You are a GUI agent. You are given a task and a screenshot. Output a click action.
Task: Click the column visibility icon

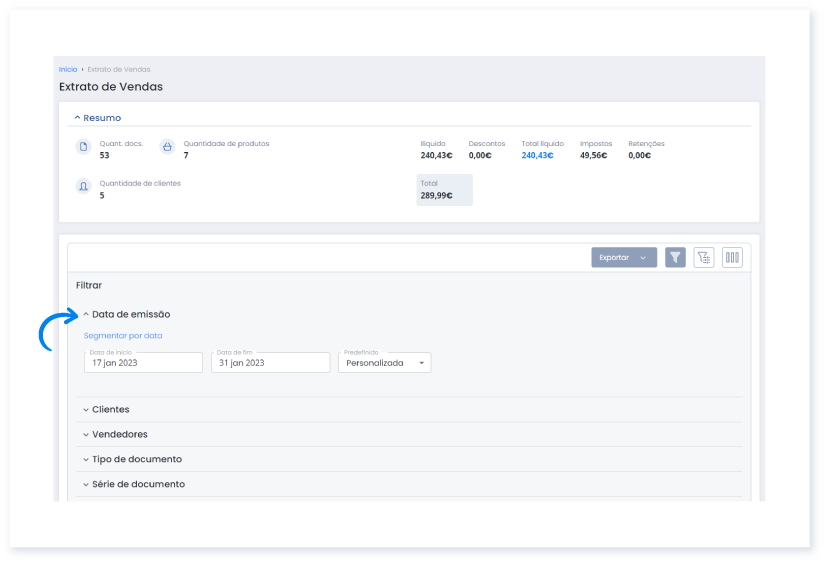click(x=732, y=258)
